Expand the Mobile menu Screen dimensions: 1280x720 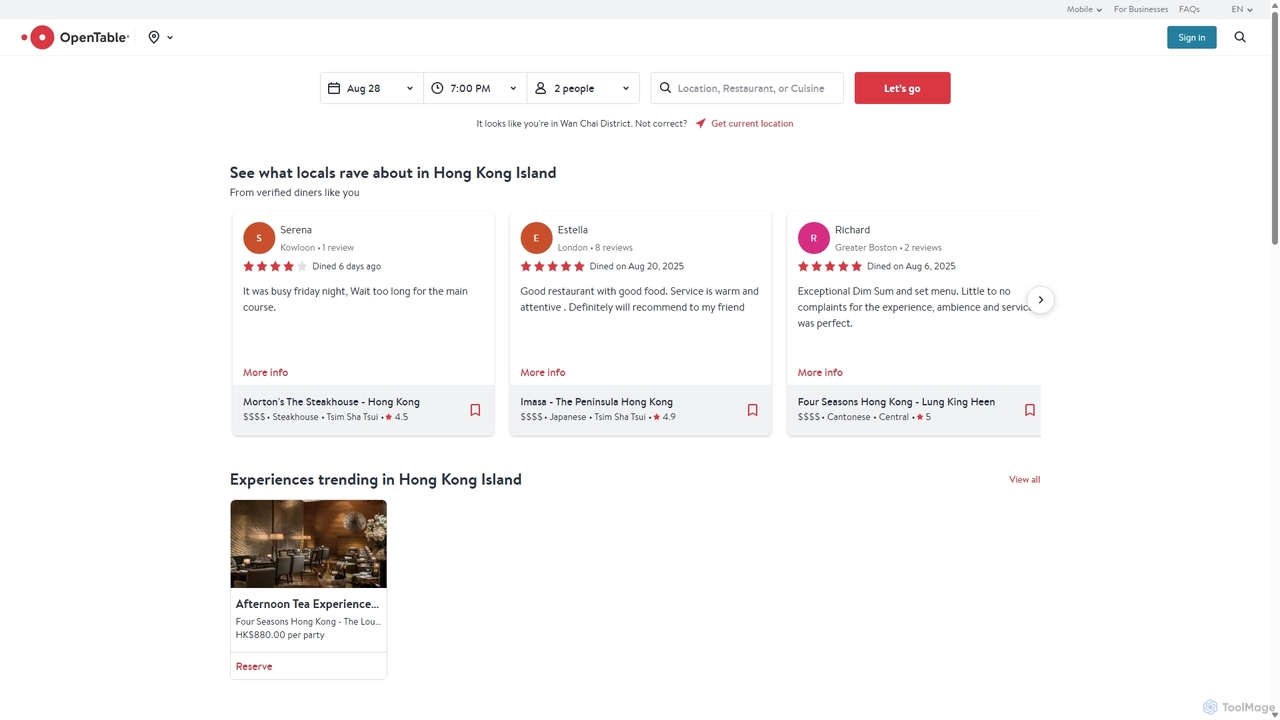tap(1084, 9)
